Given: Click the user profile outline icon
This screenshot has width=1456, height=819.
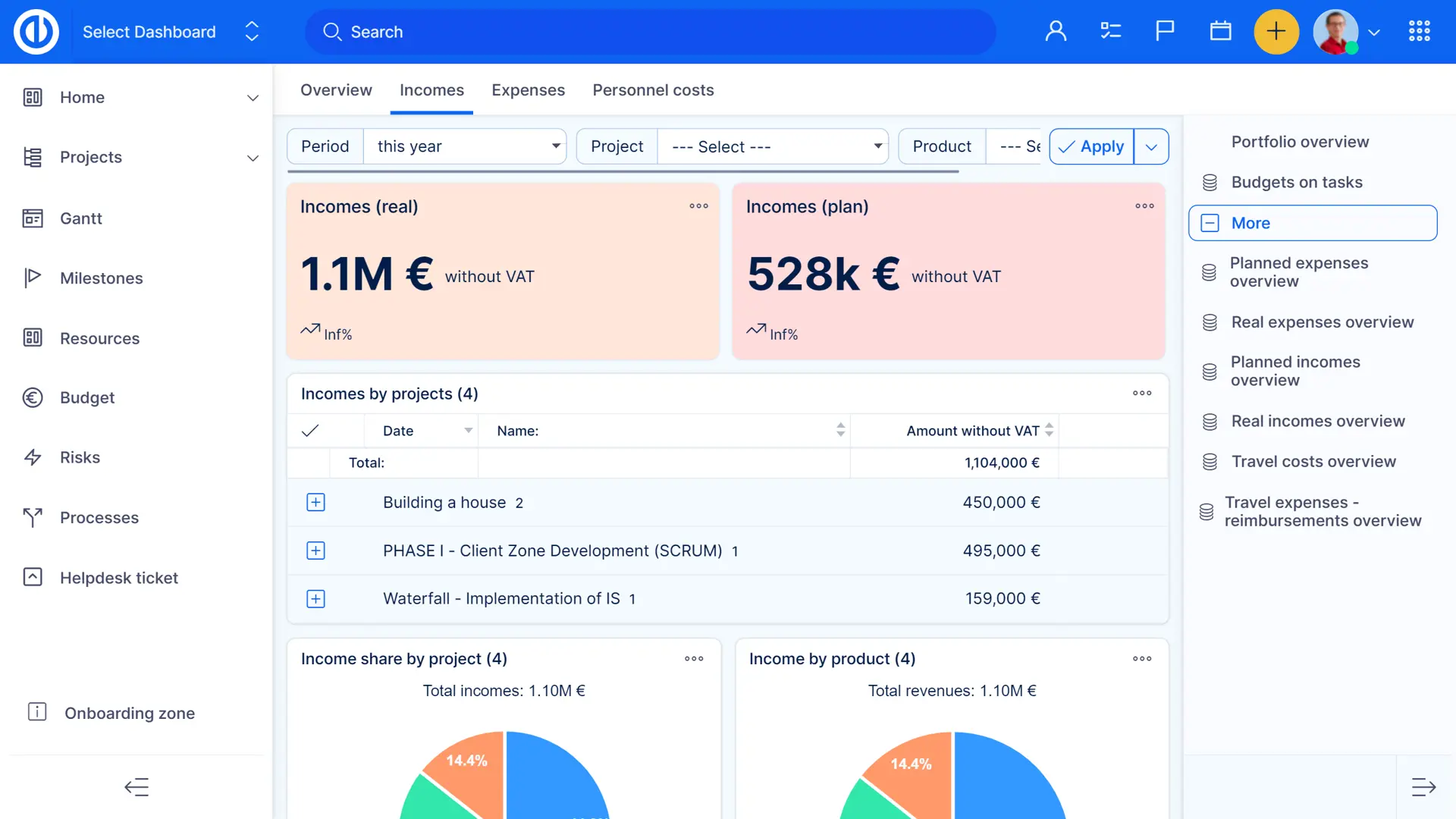Looking at the screenshot, I should point(1056,32).
